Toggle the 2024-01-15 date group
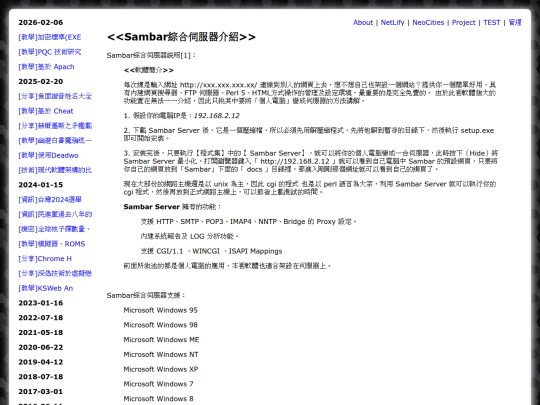Image resolution: width=540 pixels, height=405 pixels. click(41, 185)
